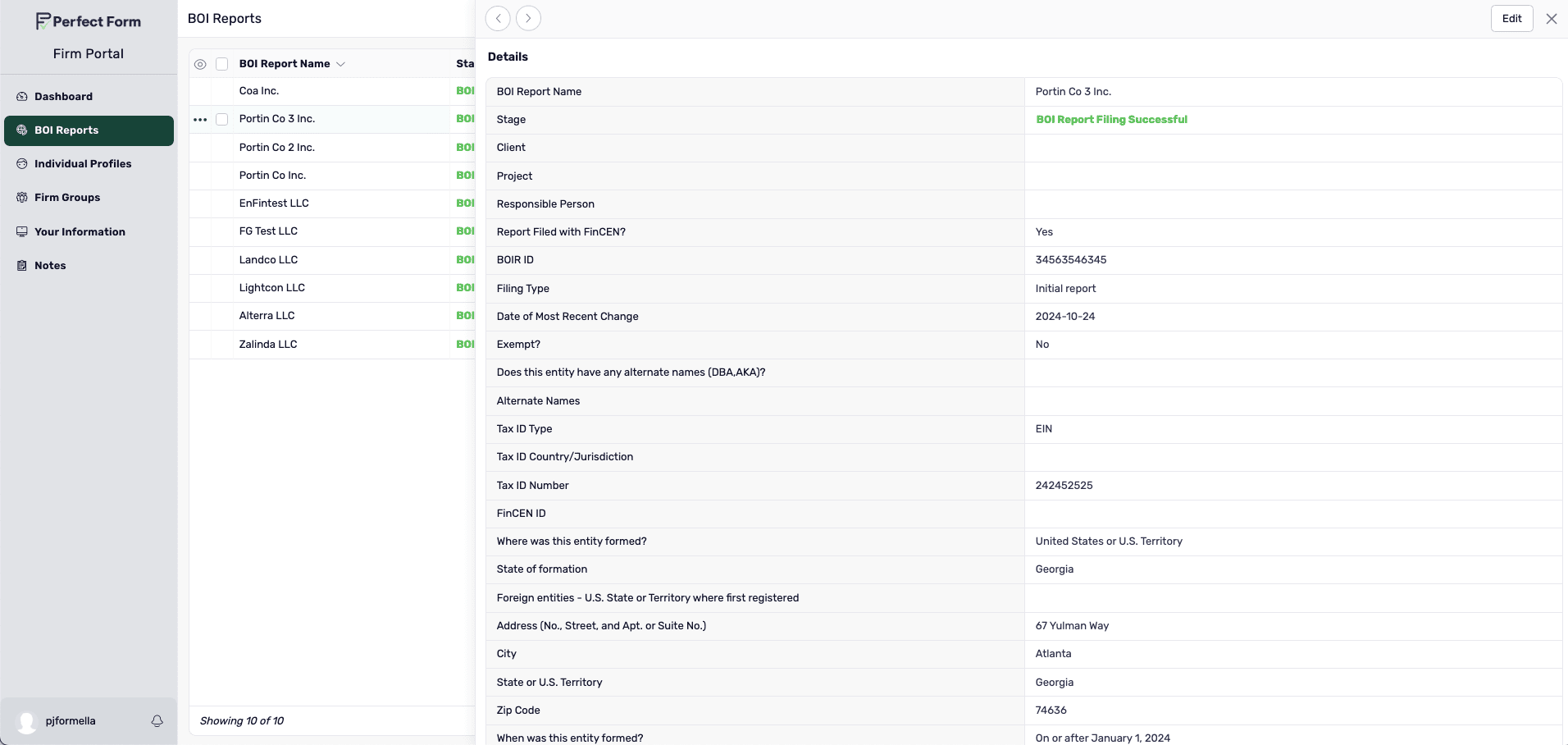The image size is (1568, 745).
Task: Open the Alterra LLC report row
Action: (332, 316)
